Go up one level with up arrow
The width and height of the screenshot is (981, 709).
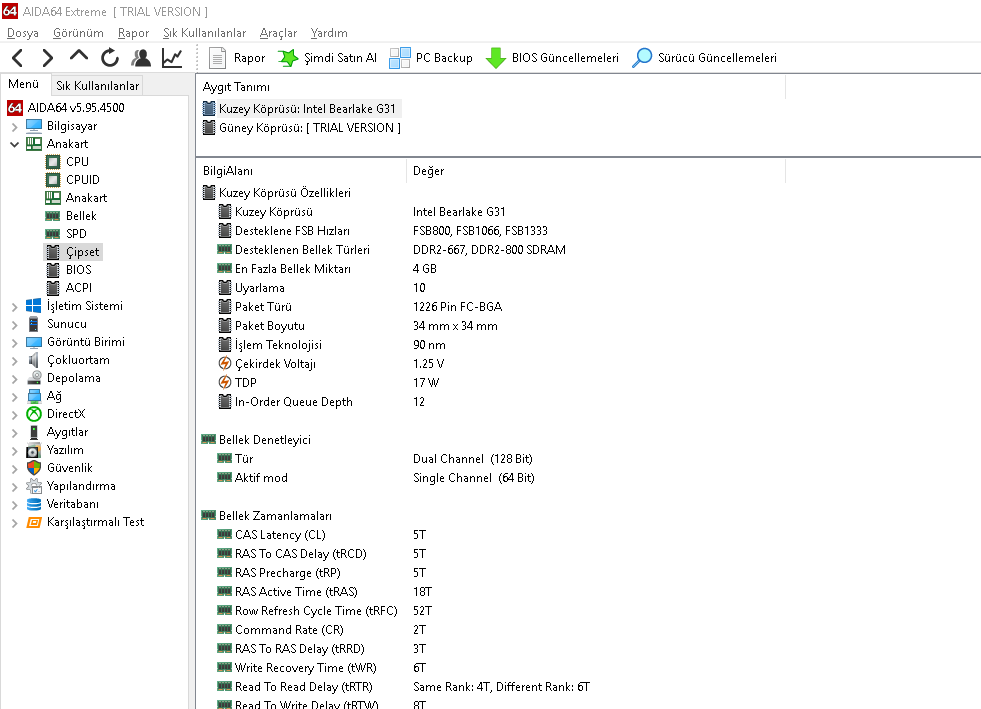[x=79, y=56]
